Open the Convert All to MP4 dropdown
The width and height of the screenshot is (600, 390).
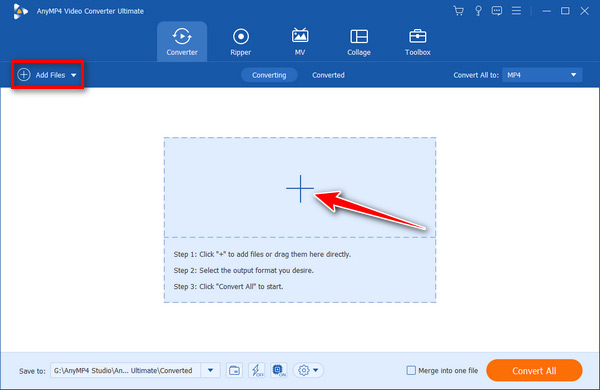tap(542, 75)
